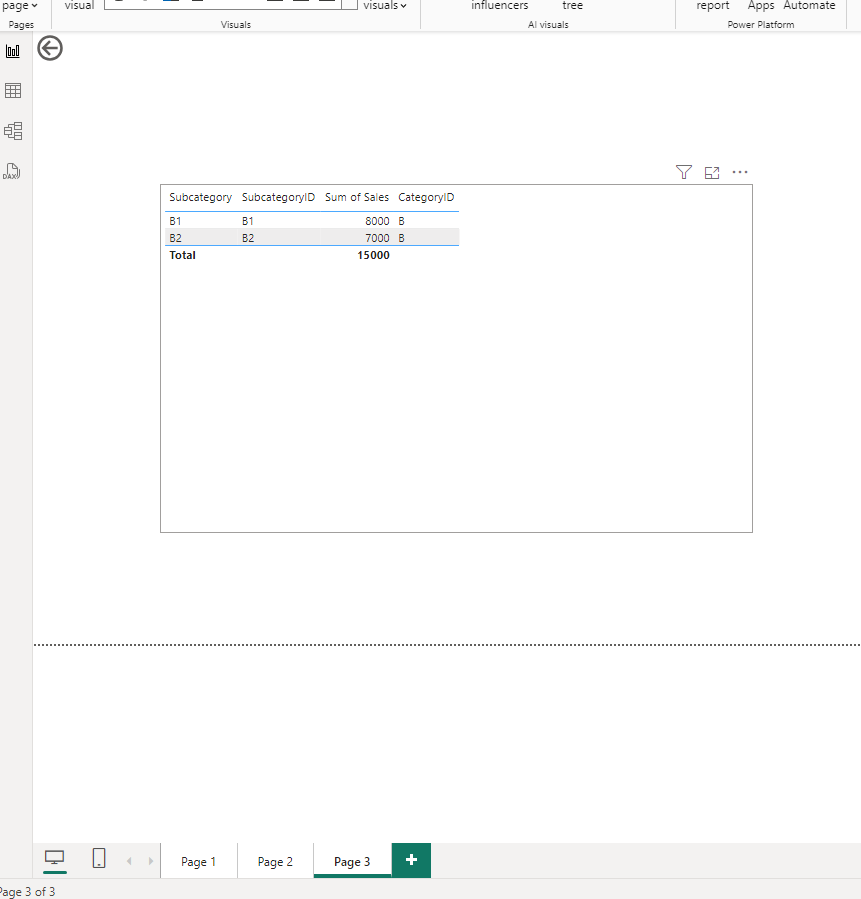Insert Power Automate visual
Screen dimensions: 861x899
coord(809,6)
